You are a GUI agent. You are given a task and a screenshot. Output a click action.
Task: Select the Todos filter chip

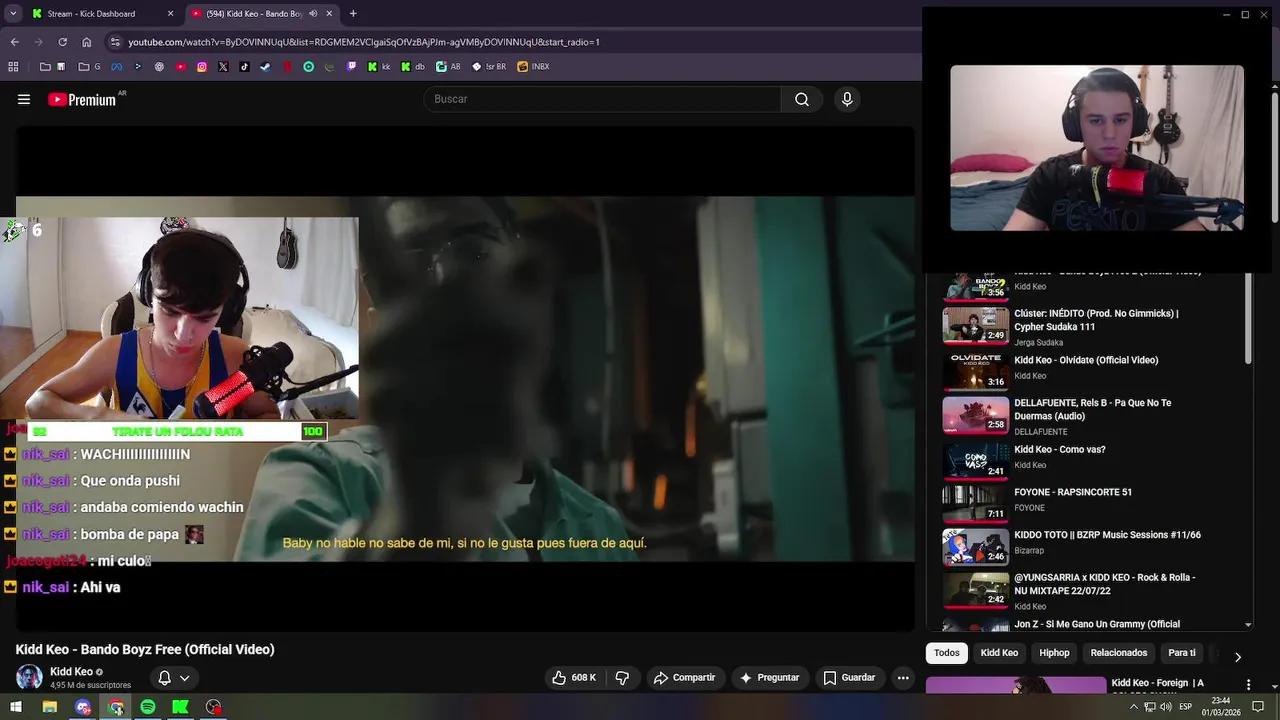click(x=947, y=653)
